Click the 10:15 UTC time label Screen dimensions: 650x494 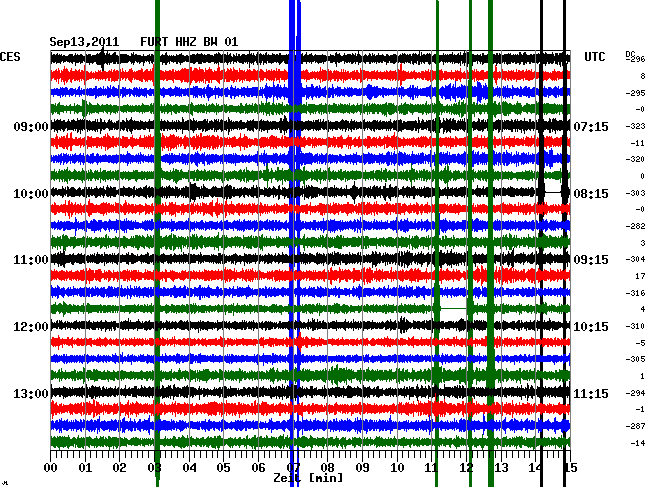click(x=591, y=327)
